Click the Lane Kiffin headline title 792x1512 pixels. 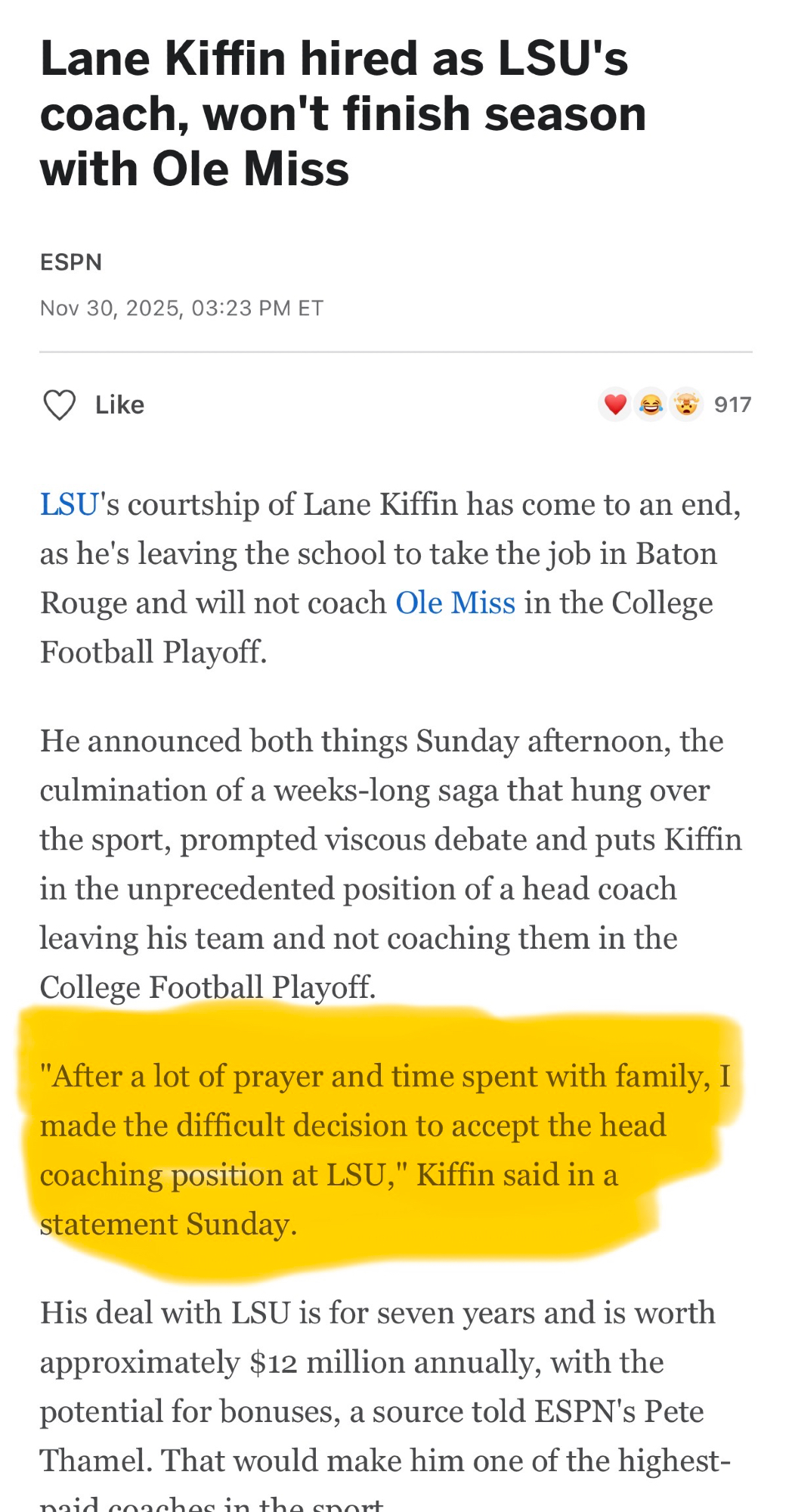pos(343,113)
